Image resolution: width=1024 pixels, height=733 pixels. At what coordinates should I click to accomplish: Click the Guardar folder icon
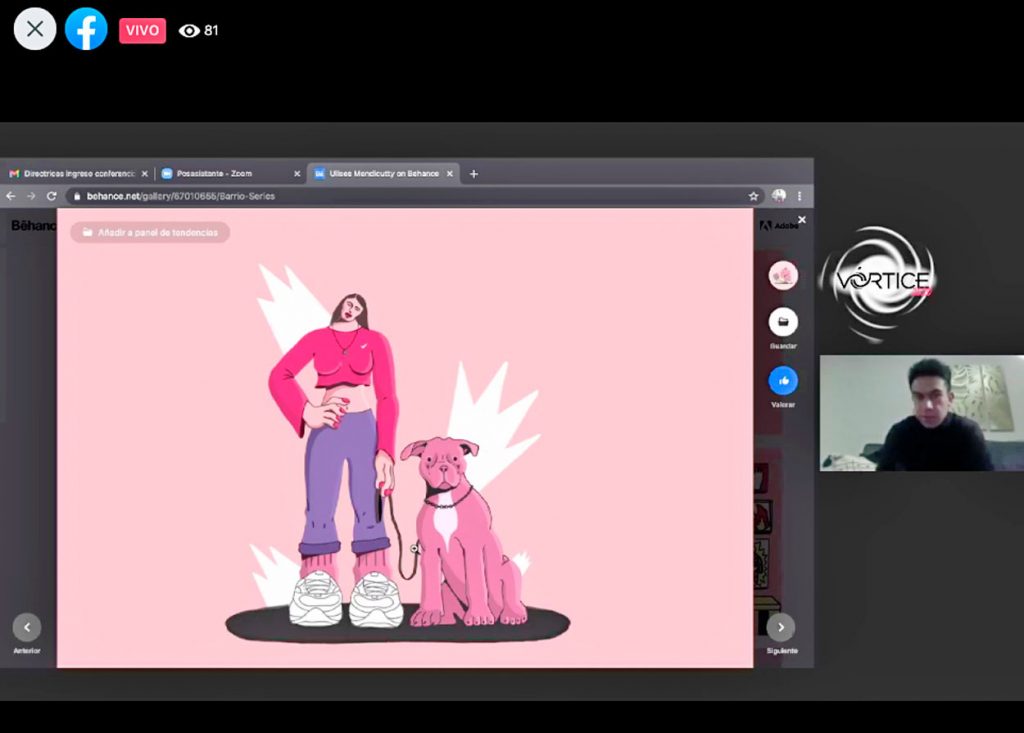pyautogui.click(x=783, y=321)
